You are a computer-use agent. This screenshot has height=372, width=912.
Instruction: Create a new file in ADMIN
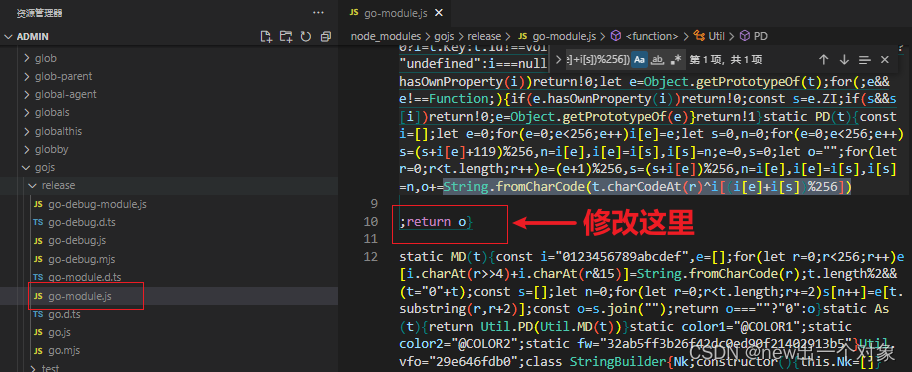click(266, 37)
